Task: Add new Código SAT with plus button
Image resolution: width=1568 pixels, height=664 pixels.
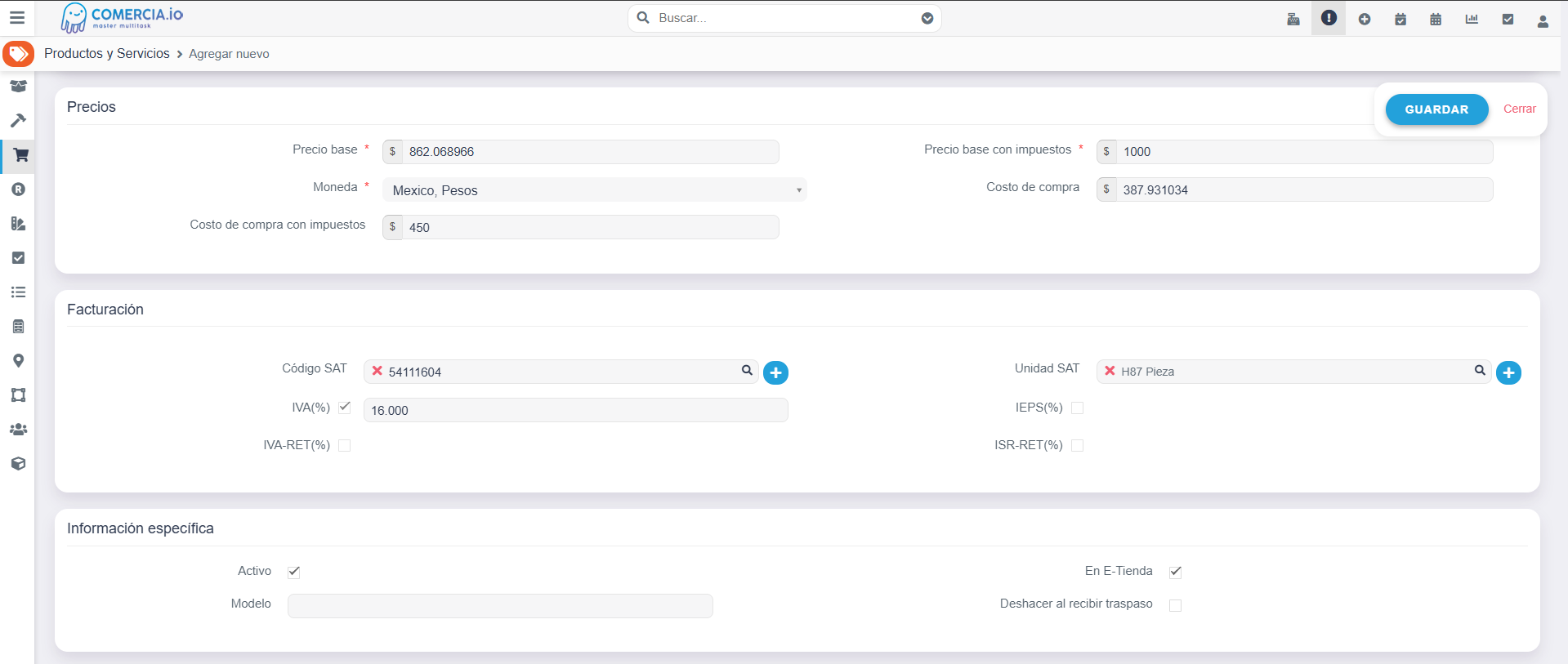Action: pyautogui.click(x=775, y=372)
